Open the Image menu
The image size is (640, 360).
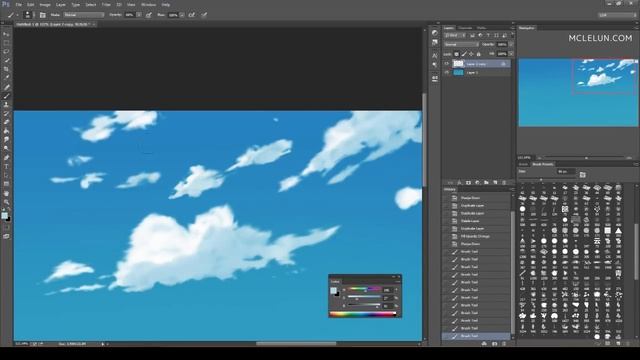[x=45, y=4]
